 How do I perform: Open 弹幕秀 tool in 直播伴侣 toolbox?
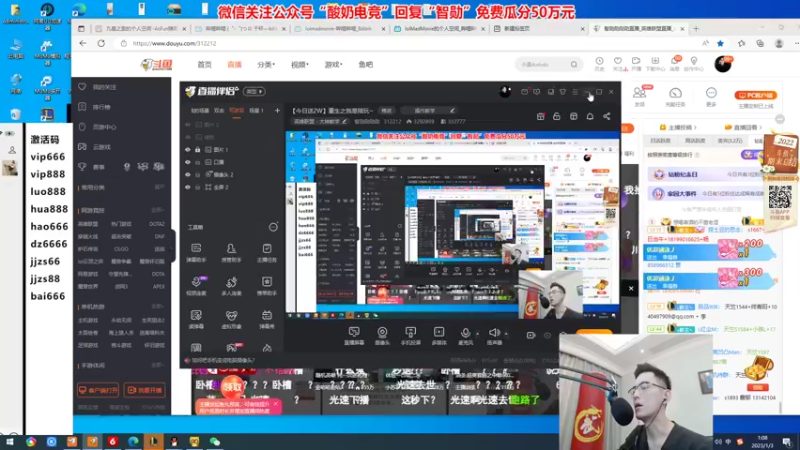point(267,319)
